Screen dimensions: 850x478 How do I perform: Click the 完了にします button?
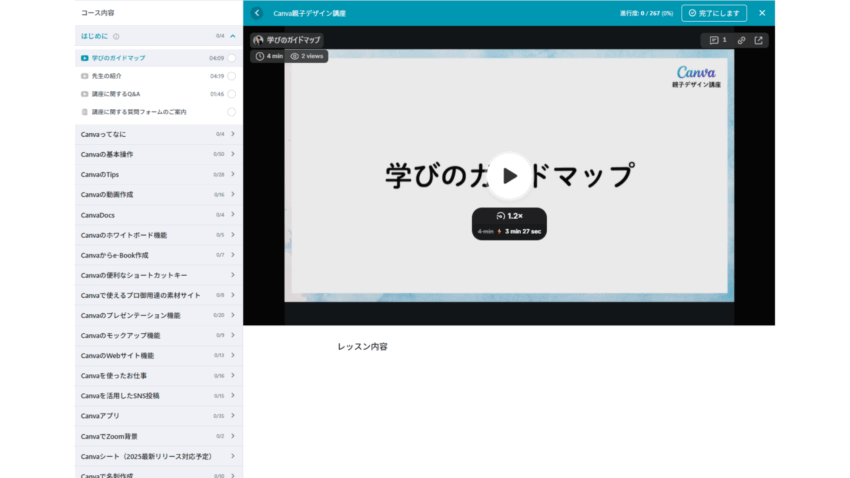pyautogui.click(x=714, y=13)
